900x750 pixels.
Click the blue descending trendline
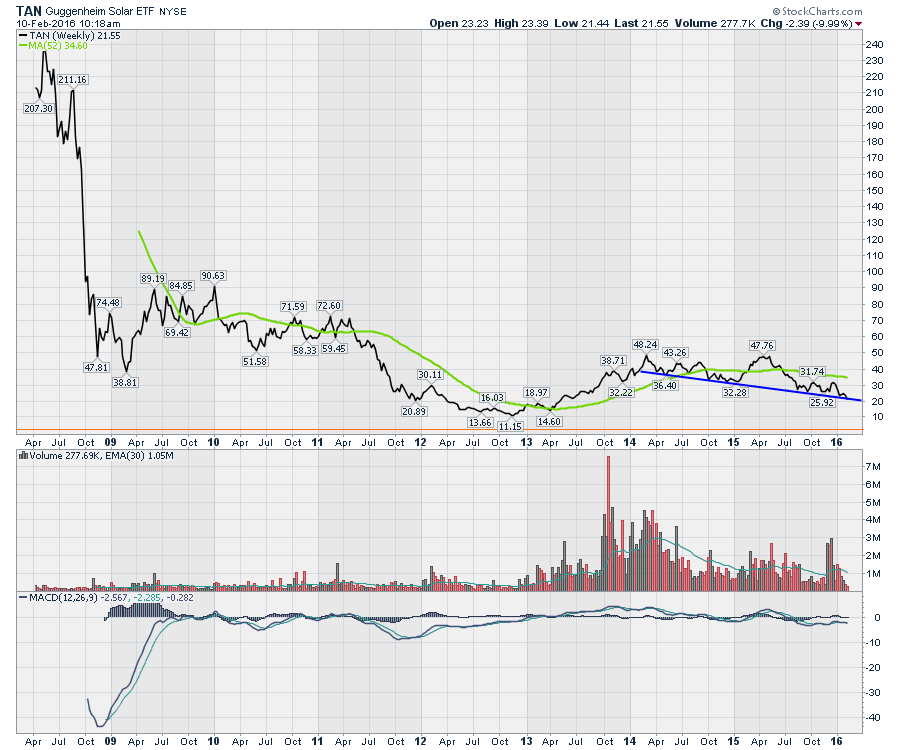751,386
